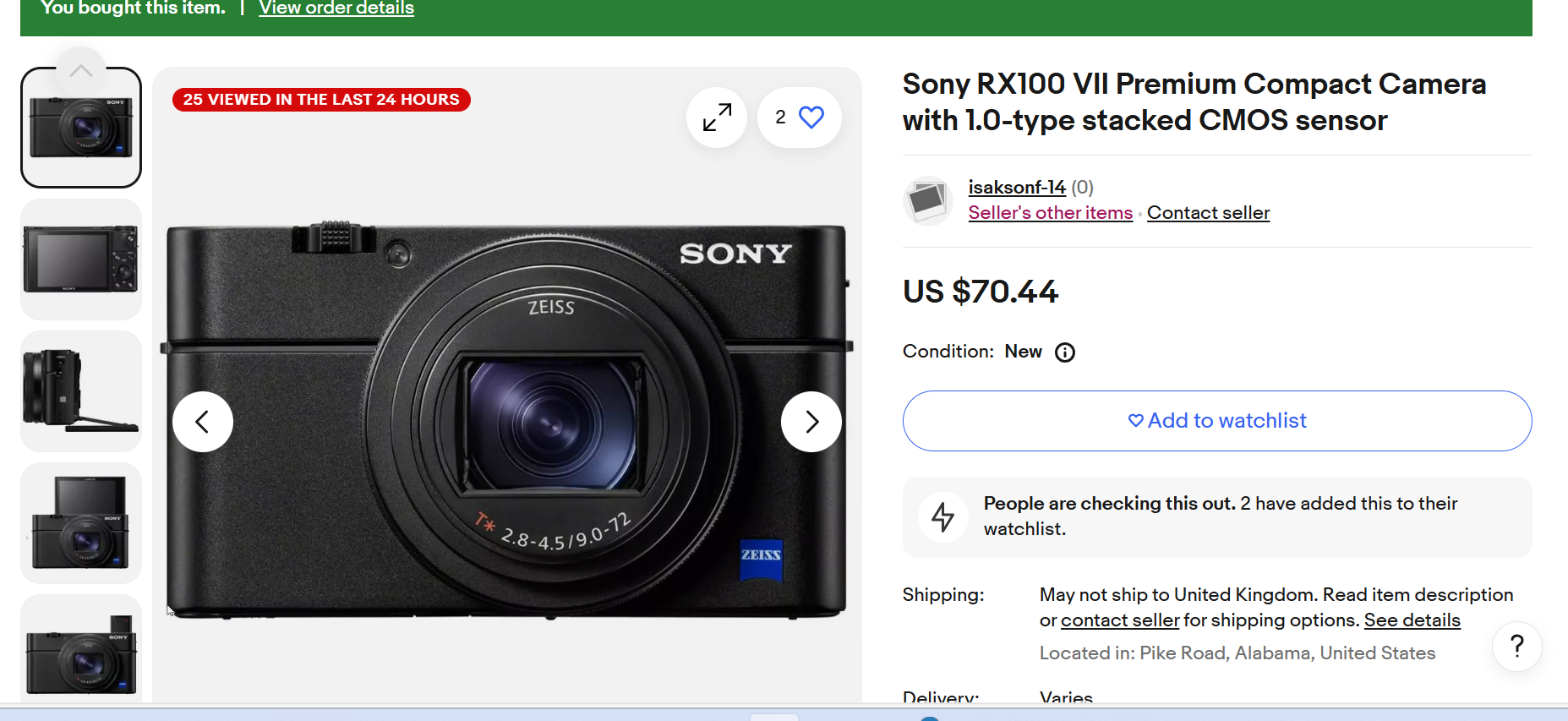
Task: Open the shipping See details link
Action: (1412, 620)
